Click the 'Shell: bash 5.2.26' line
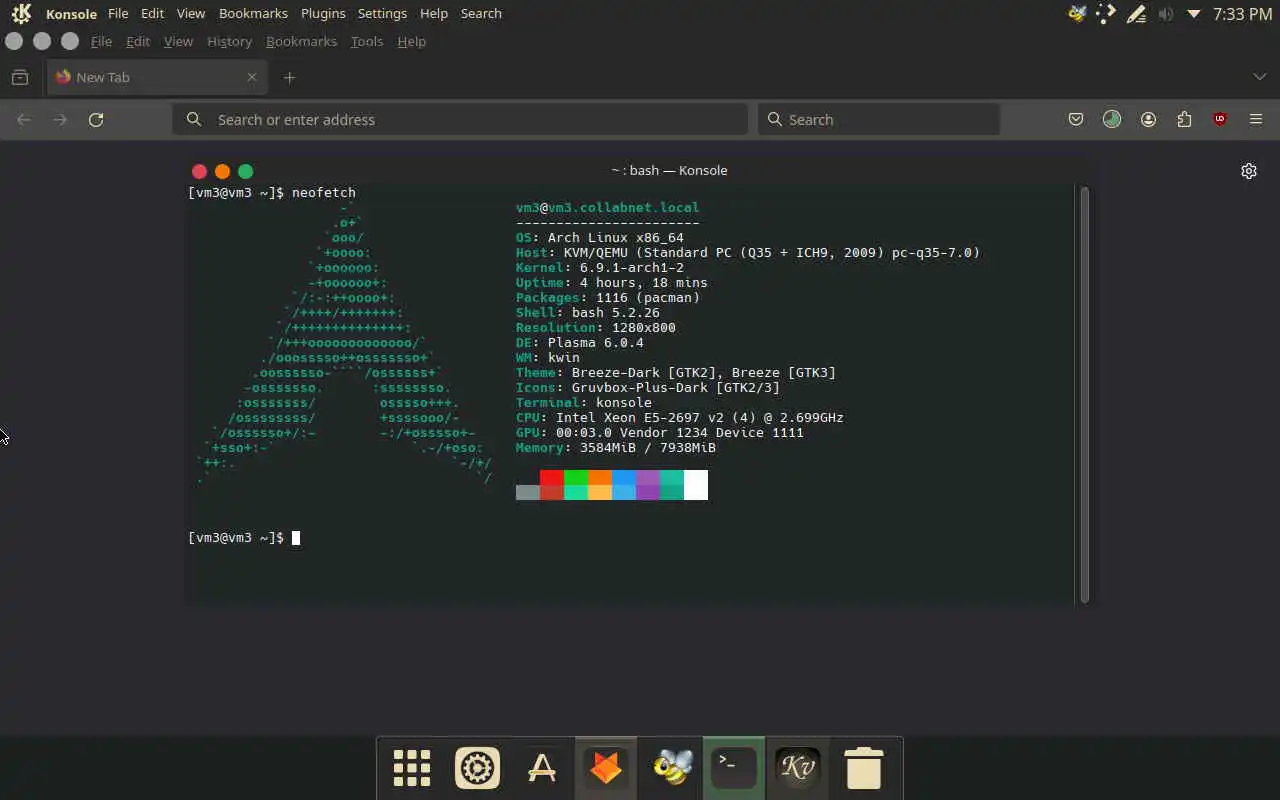This screenshot has height=800, width=1280. (x=588, y=312)
